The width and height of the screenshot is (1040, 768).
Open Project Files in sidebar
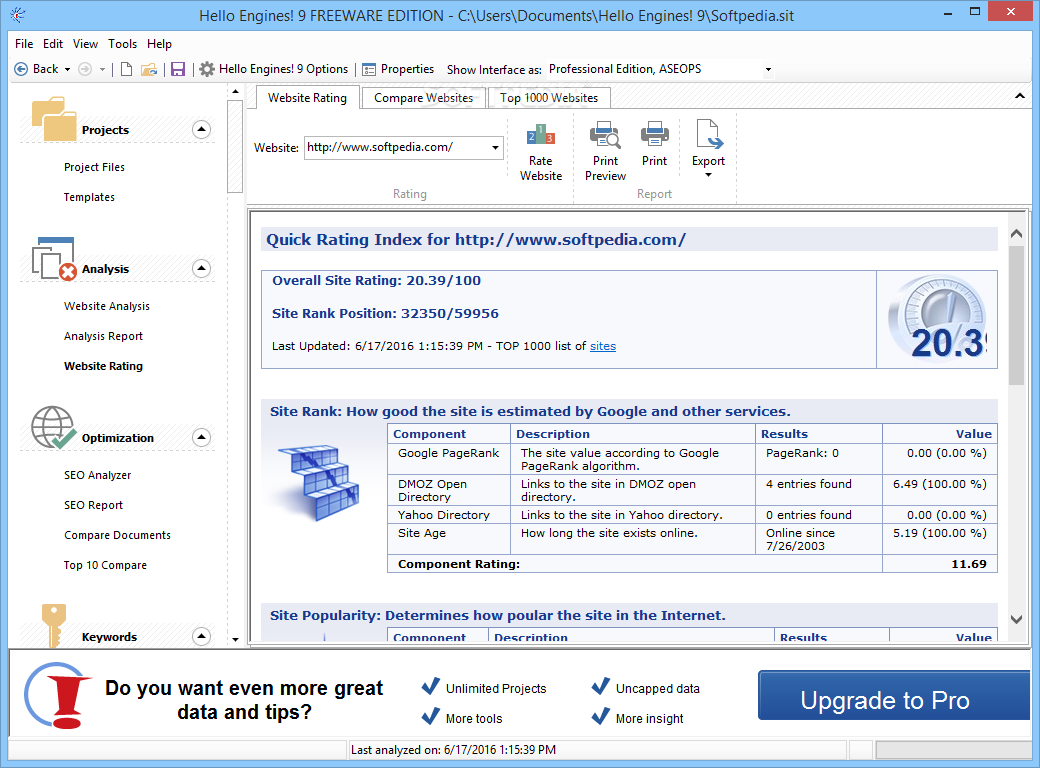[x=94, y=167]
